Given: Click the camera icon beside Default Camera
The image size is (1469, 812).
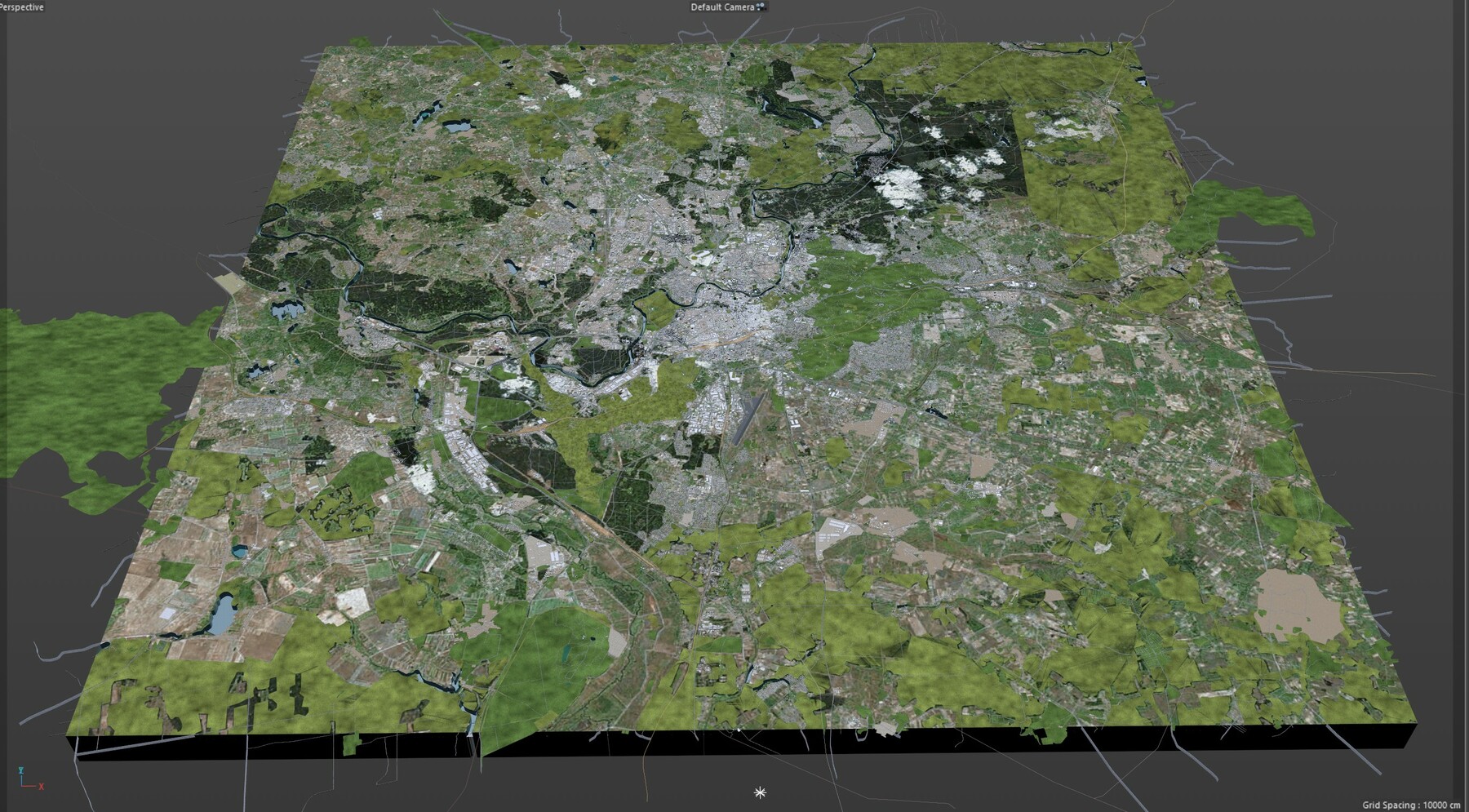Looking at the screenshot, I should pyautogui.click(x=761, y=7).
